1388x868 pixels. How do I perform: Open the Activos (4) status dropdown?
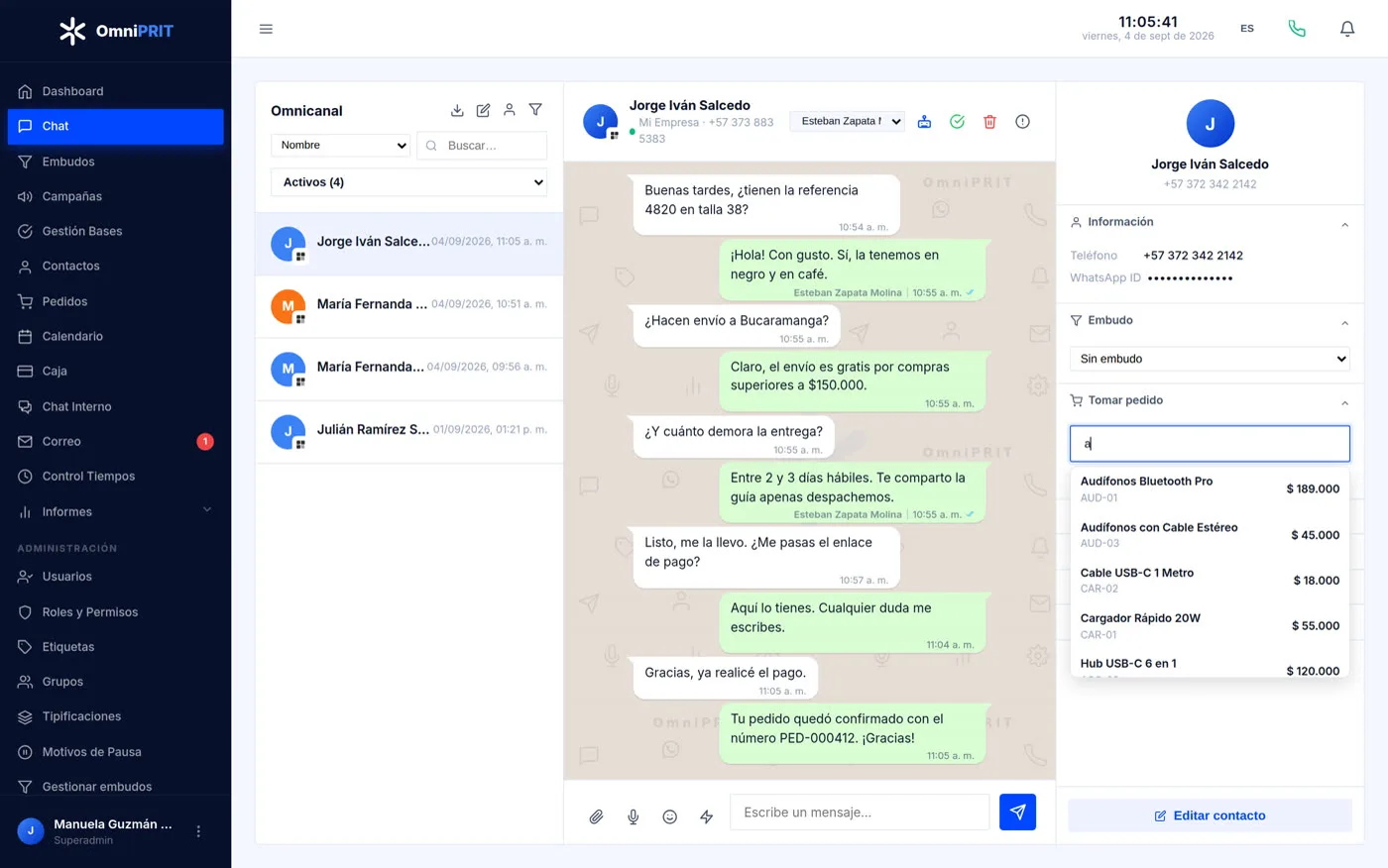point(408,182)
